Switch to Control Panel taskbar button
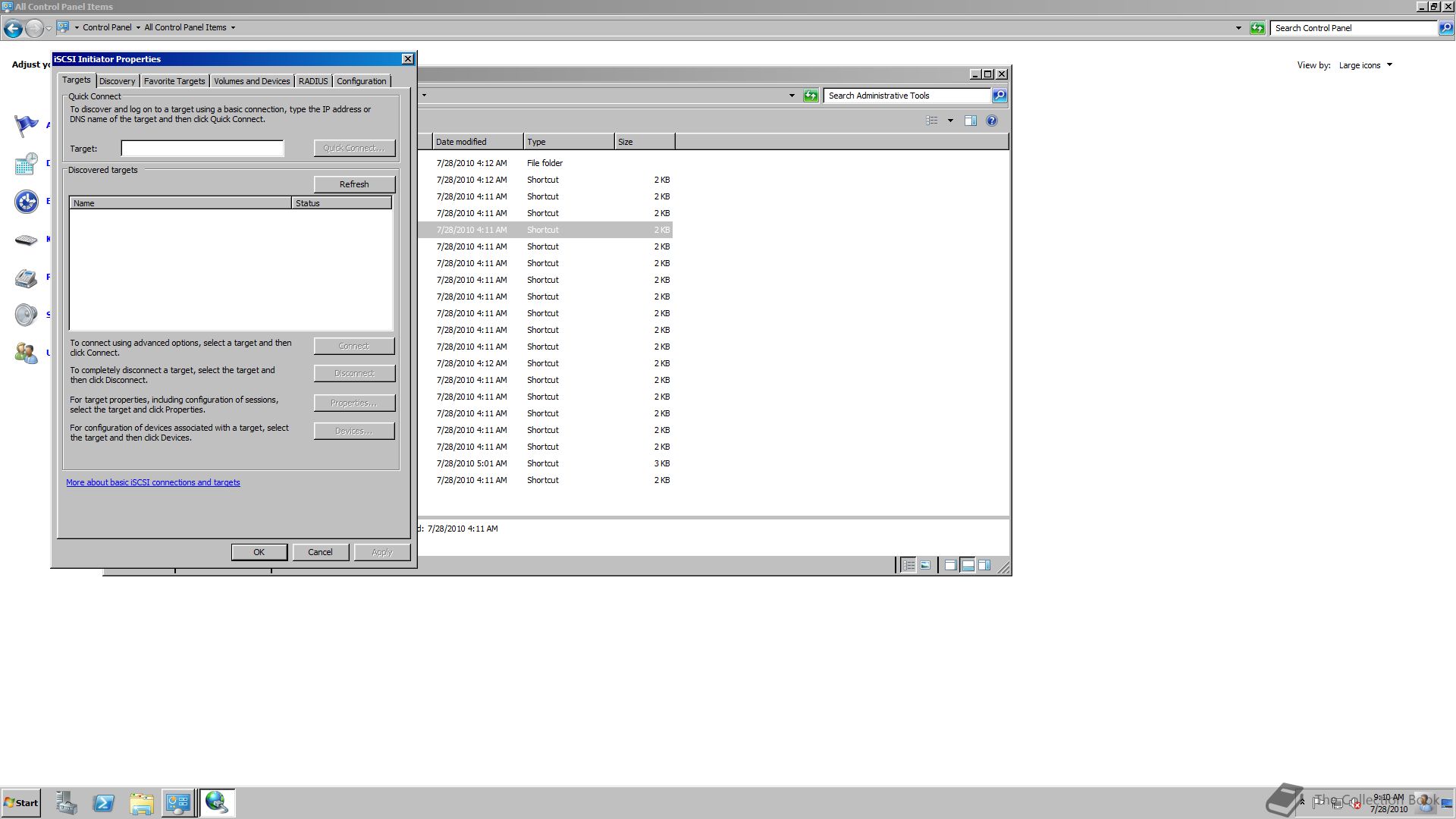Screen dimensions: 1456x819 pyautogui.click(x=178, y=802)
